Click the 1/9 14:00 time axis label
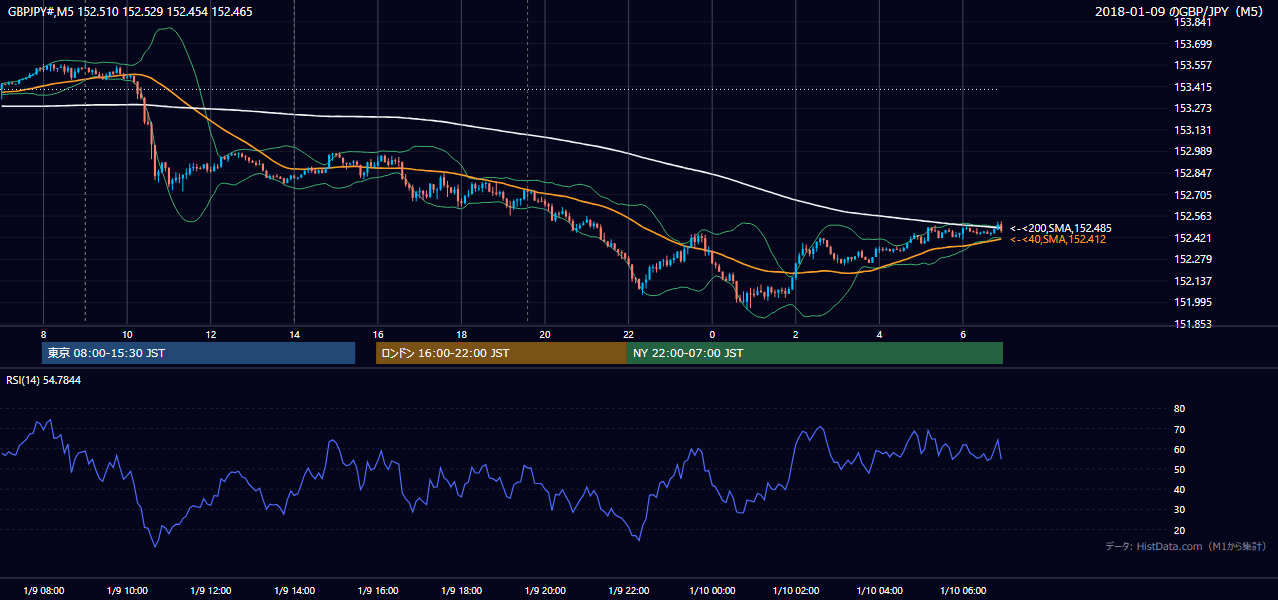 (294, 590)
